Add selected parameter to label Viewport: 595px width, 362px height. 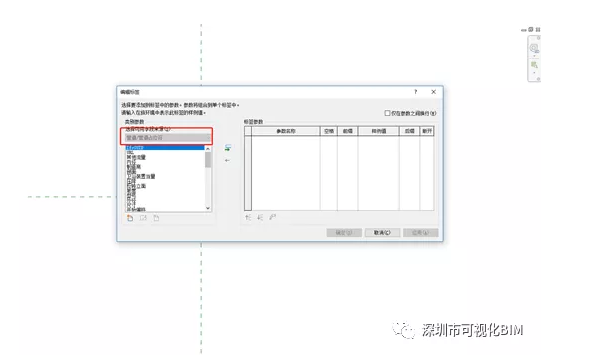coord(228,148)
